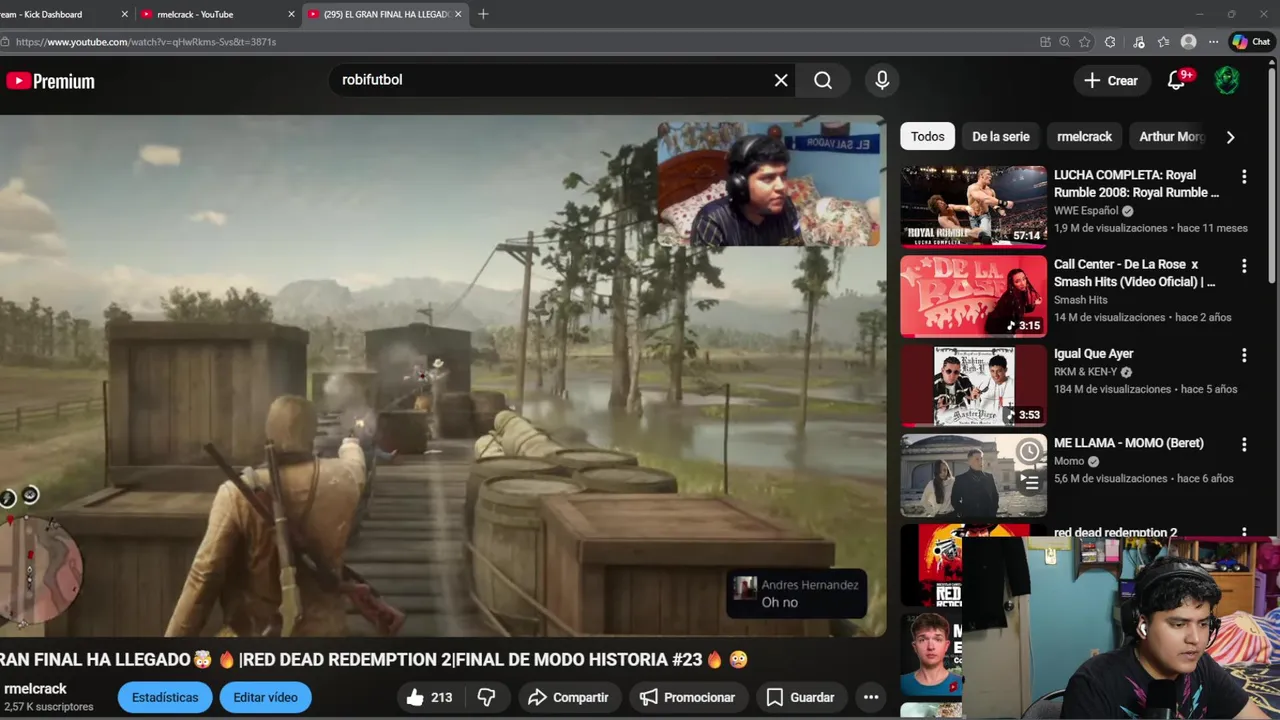Clear the robifutbol search text

pyautogui.click(x=781, y=80)
